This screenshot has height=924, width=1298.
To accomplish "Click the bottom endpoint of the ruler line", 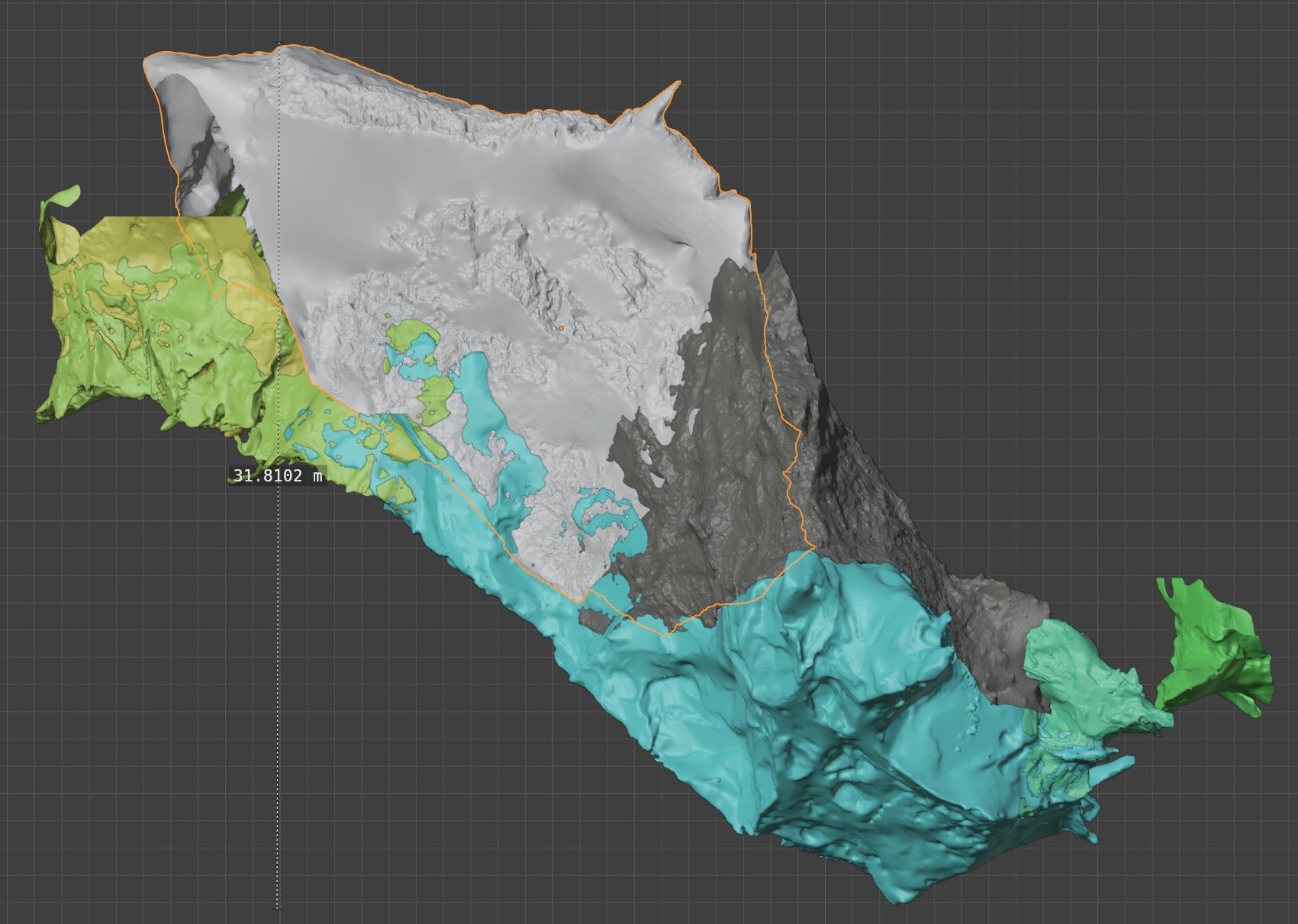I will (278, 908).
